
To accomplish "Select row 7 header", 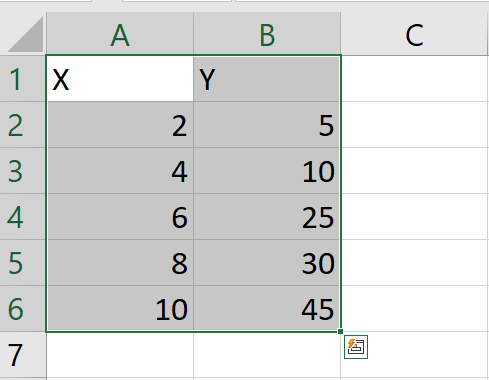I will (x=23, y=355).
